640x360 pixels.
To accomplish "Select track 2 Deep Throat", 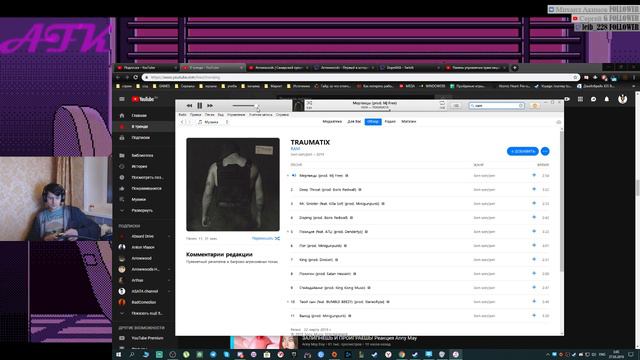I will [420, 189].
